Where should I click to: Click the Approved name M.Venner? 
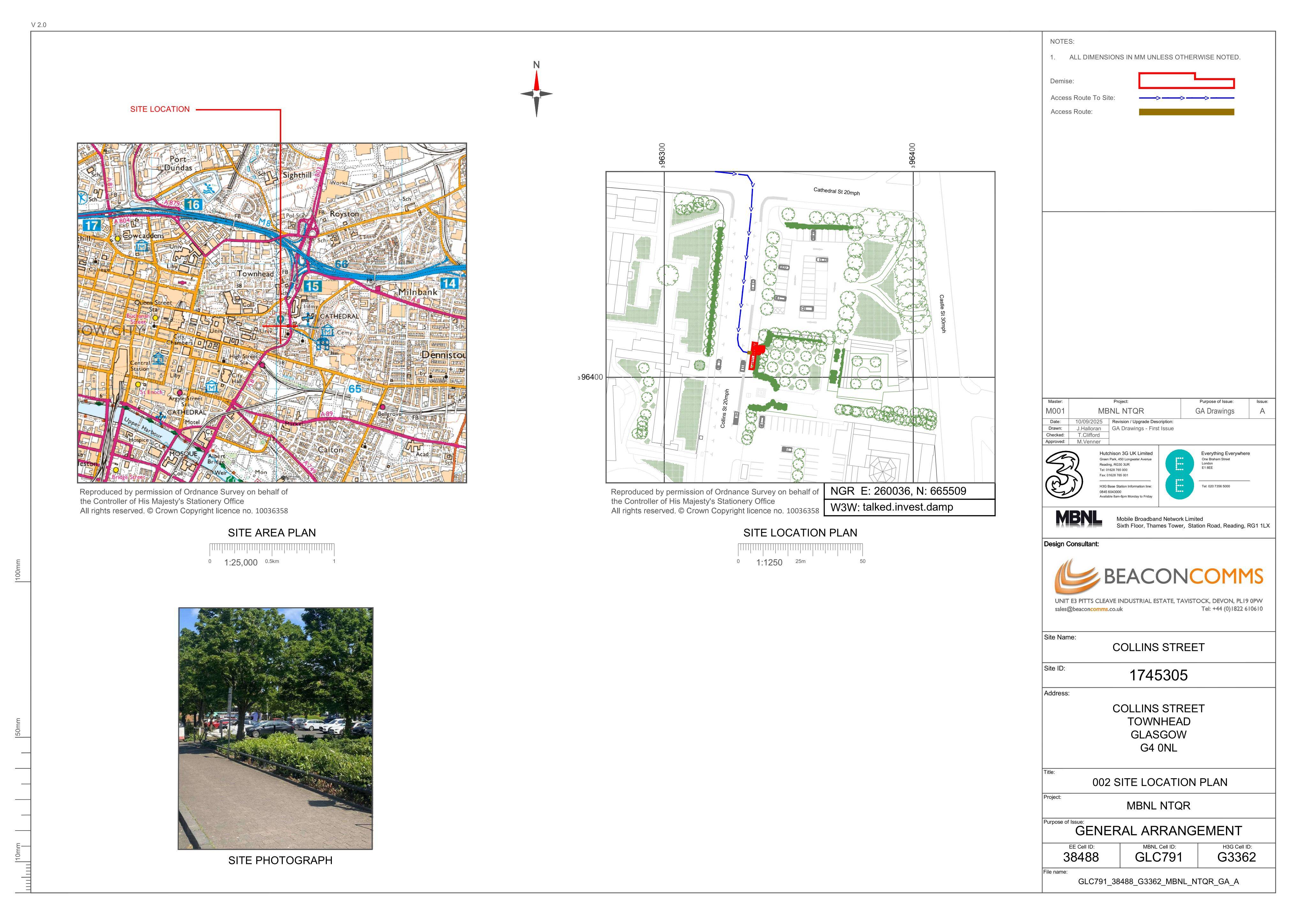[x=1088, y=441]
